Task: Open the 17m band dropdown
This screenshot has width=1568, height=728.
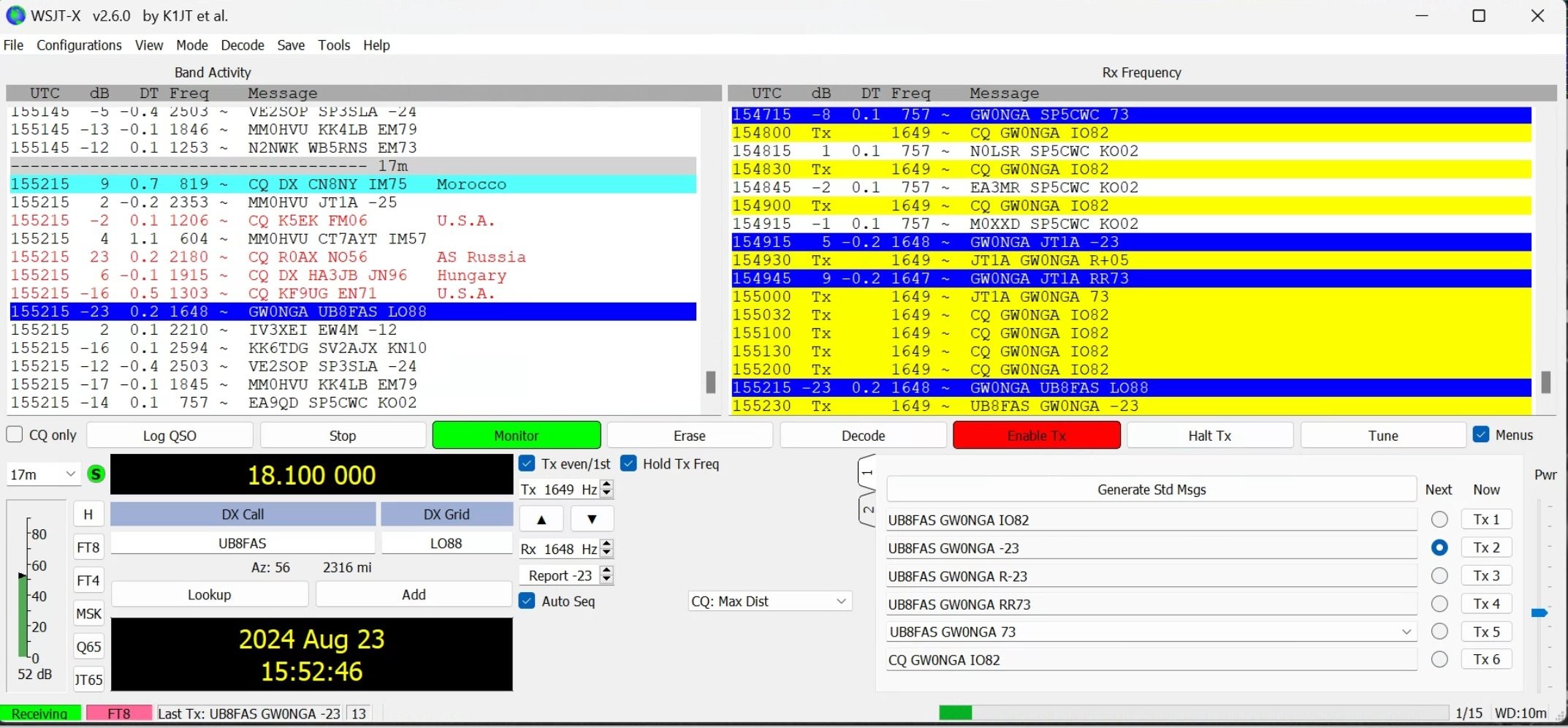Action: coord(43,474)
